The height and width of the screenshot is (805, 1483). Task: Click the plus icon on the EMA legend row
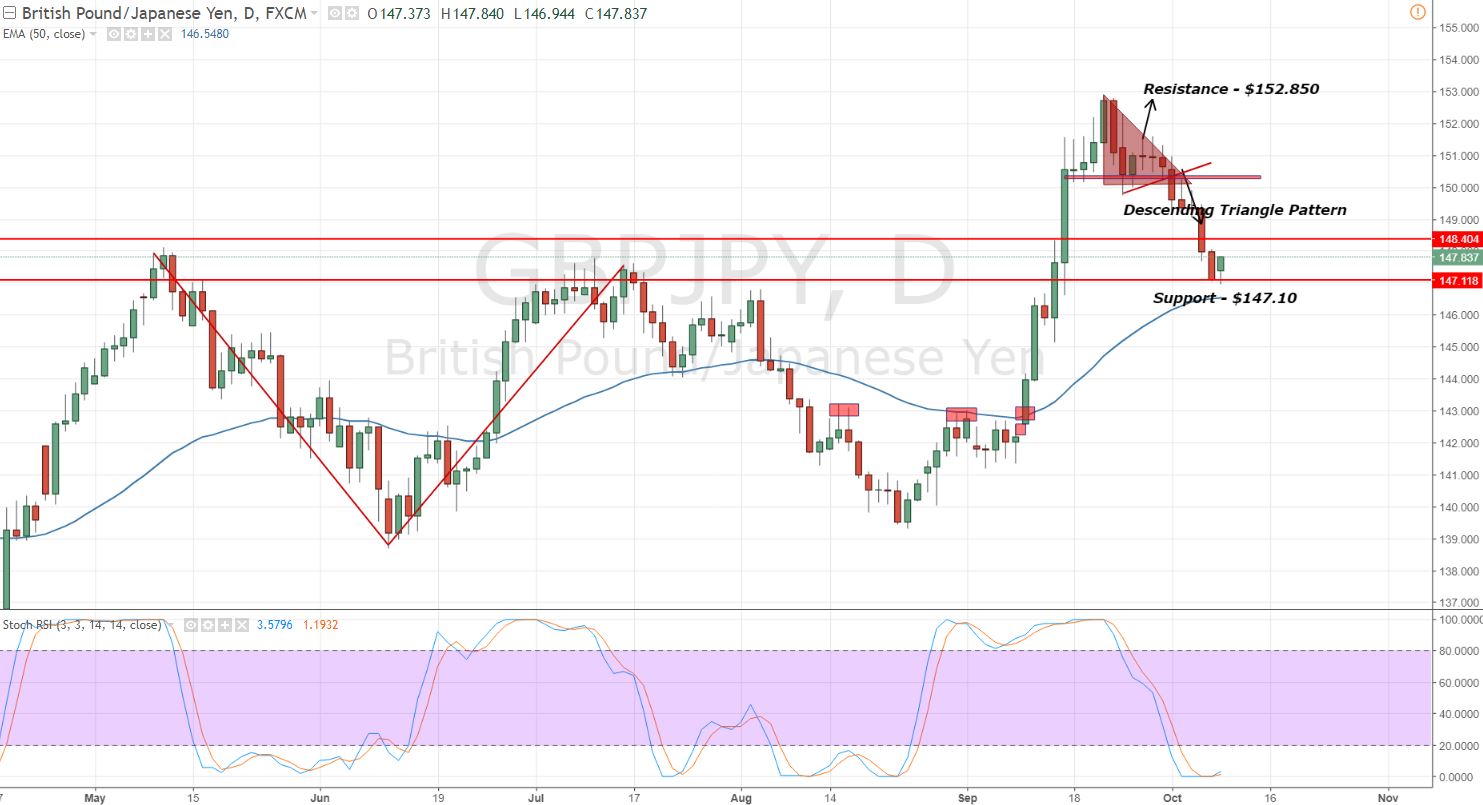(x=149, y=33)
